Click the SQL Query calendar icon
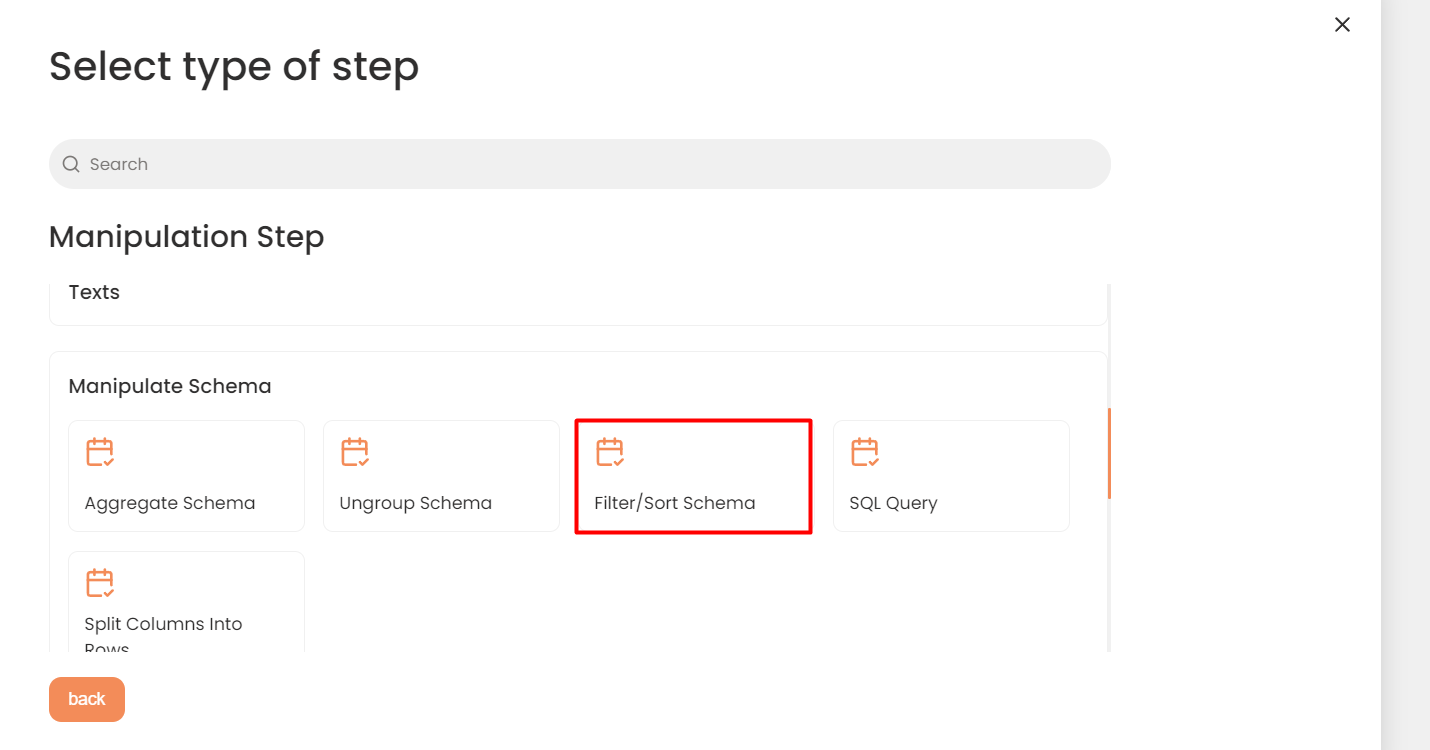This screenshot has height=750, width=1430. pos(865,453)
